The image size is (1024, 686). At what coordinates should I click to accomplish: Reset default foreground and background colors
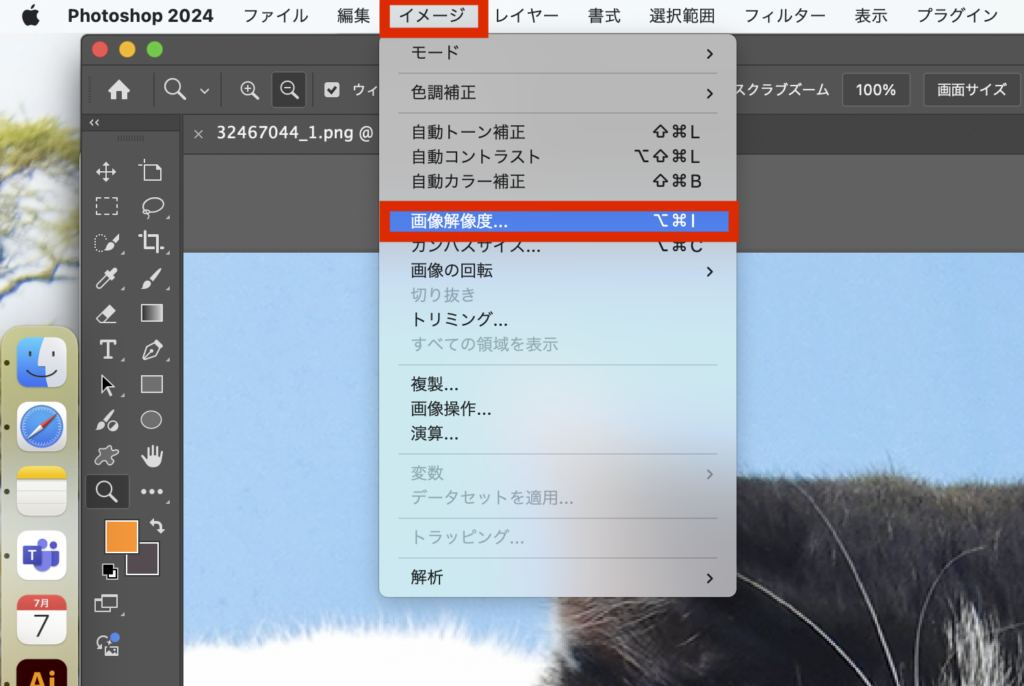[x=110, y=572]
